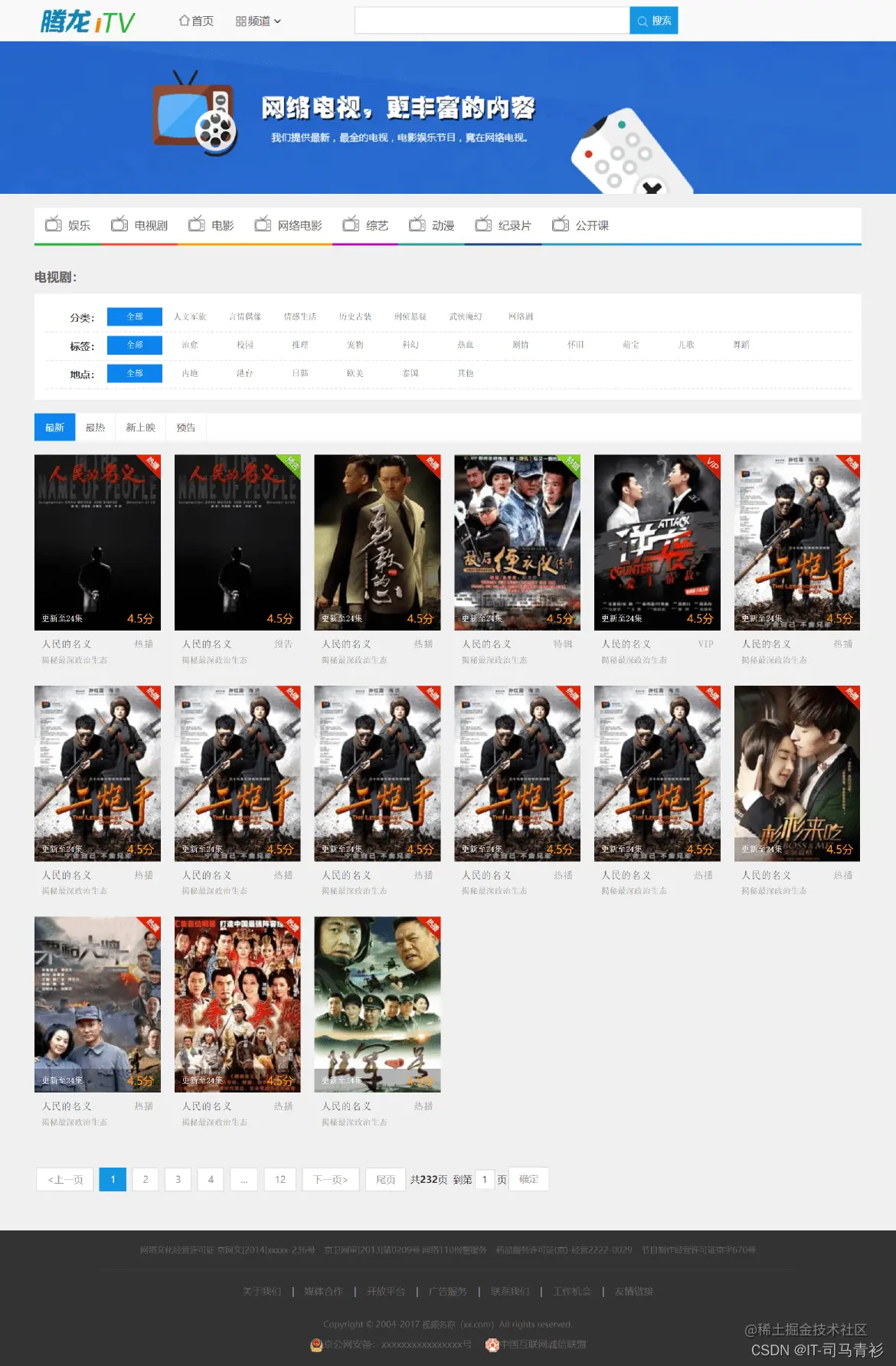The width and height of the screenshot is (896, 1366).
Task: Open the 杉杉来吃 couple poster
Action: pos(797,774)
